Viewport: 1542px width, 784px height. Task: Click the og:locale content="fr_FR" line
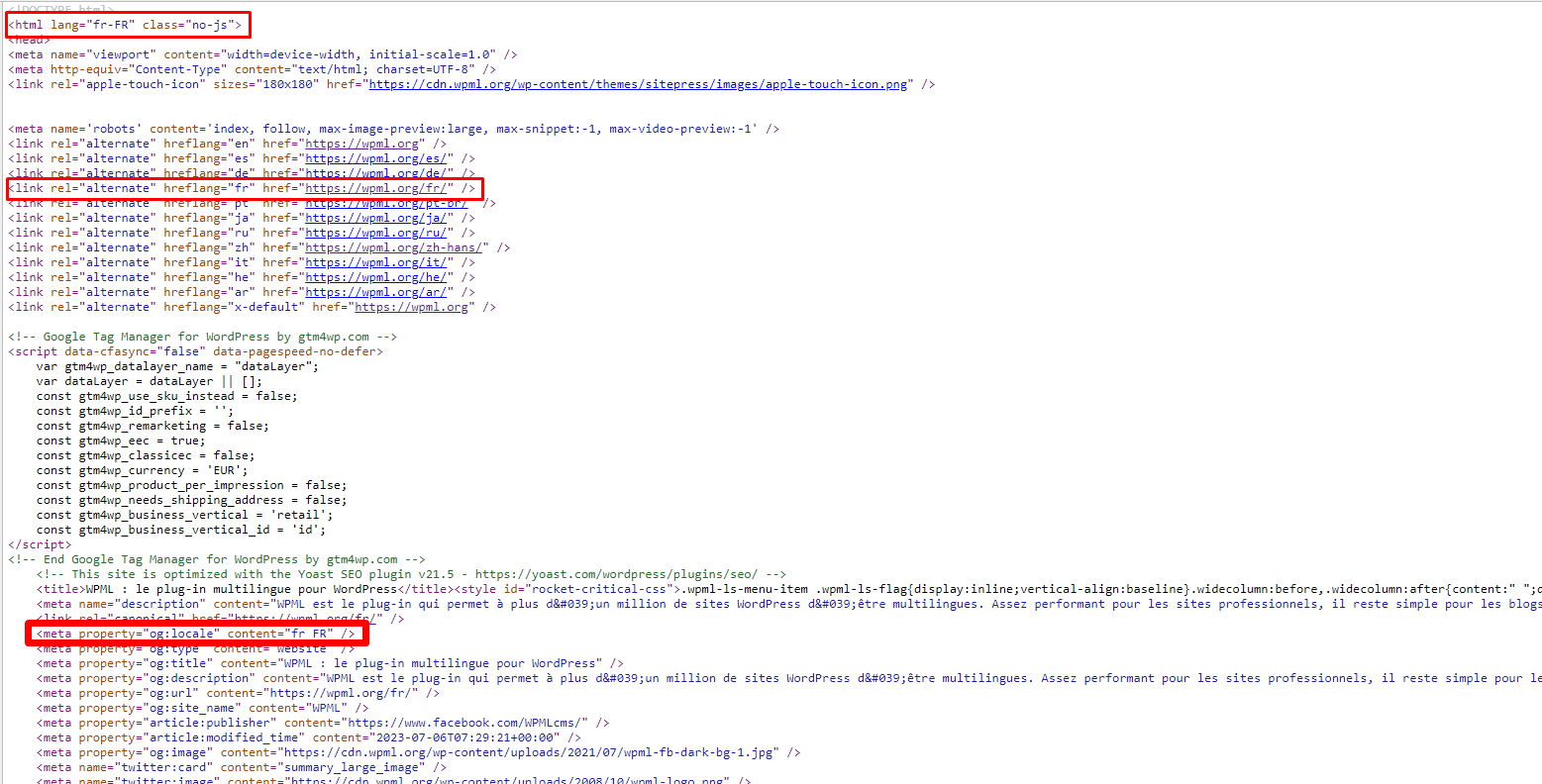coord(195,634)
